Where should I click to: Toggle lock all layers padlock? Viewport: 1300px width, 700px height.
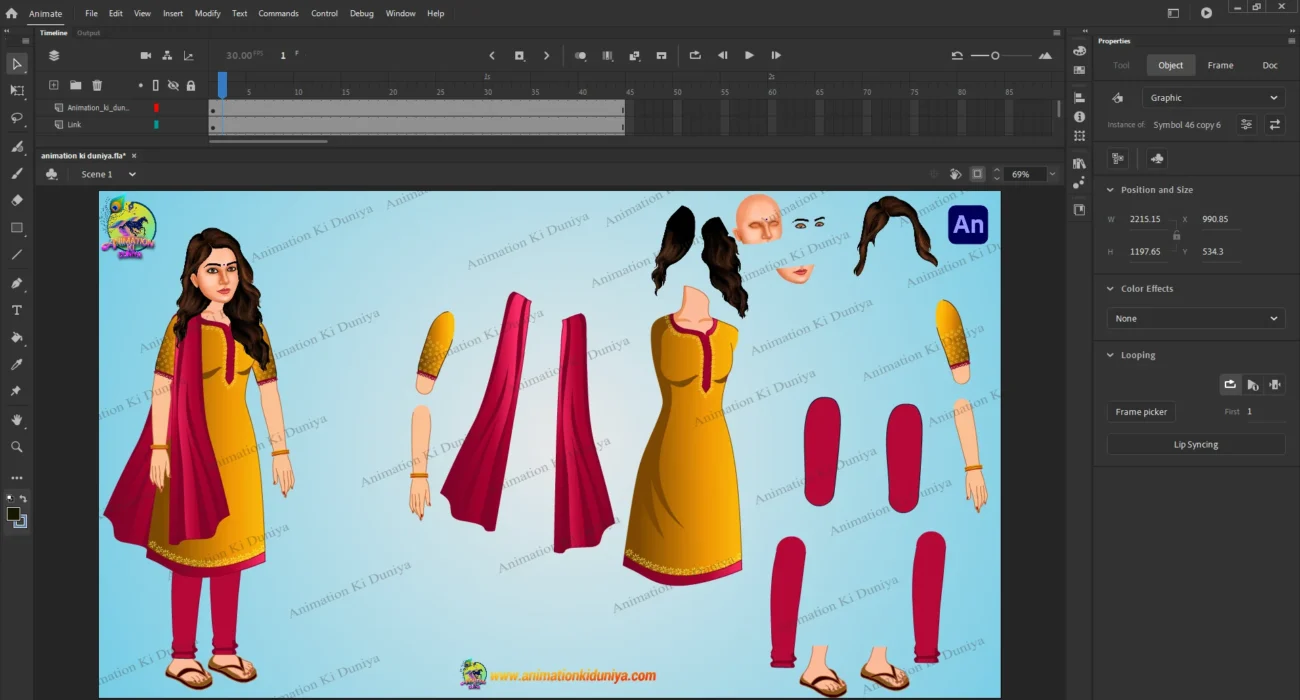(x=191, y=86)
